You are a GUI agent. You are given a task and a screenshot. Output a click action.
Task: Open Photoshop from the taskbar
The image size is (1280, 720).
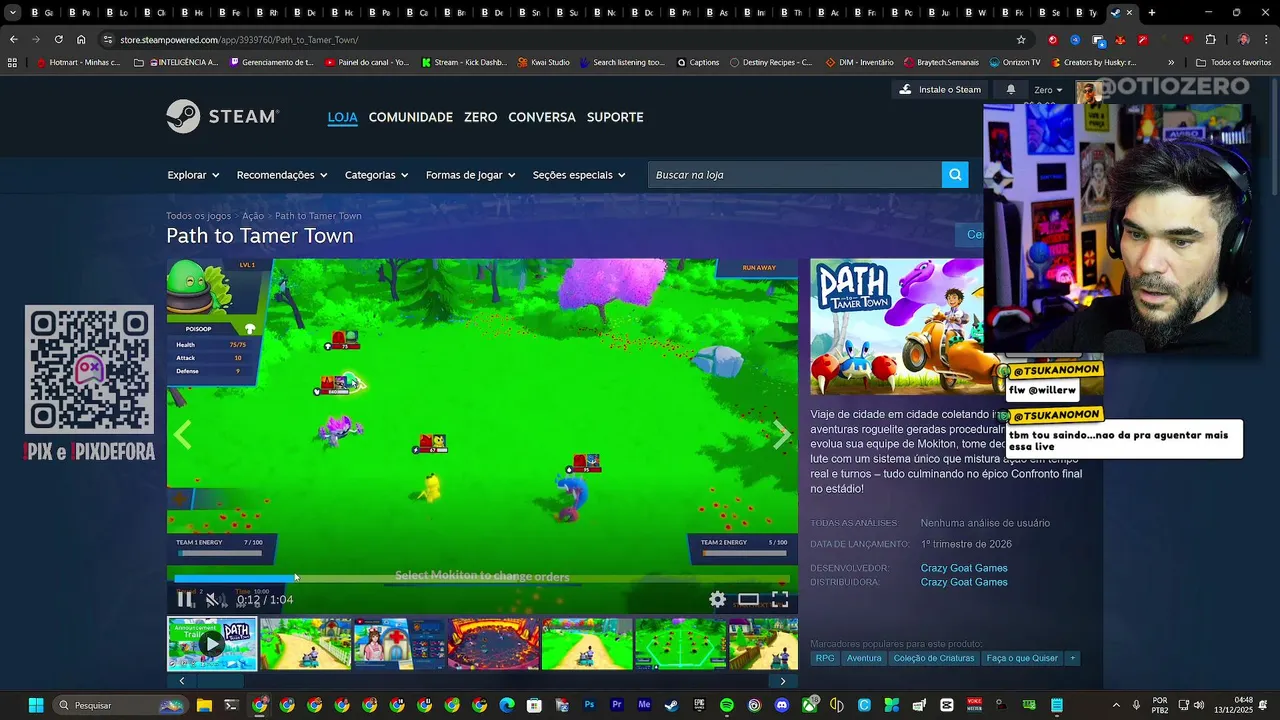[x=589, y=705]
